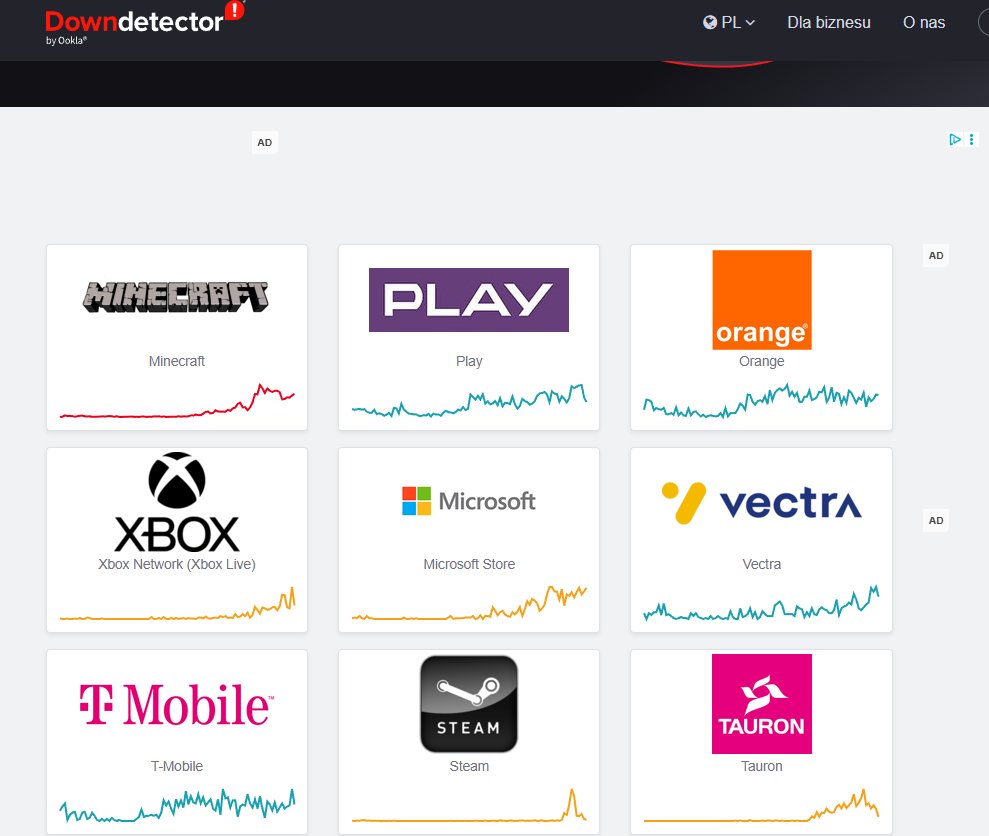Open the Tauron text label link

[762, 766]
